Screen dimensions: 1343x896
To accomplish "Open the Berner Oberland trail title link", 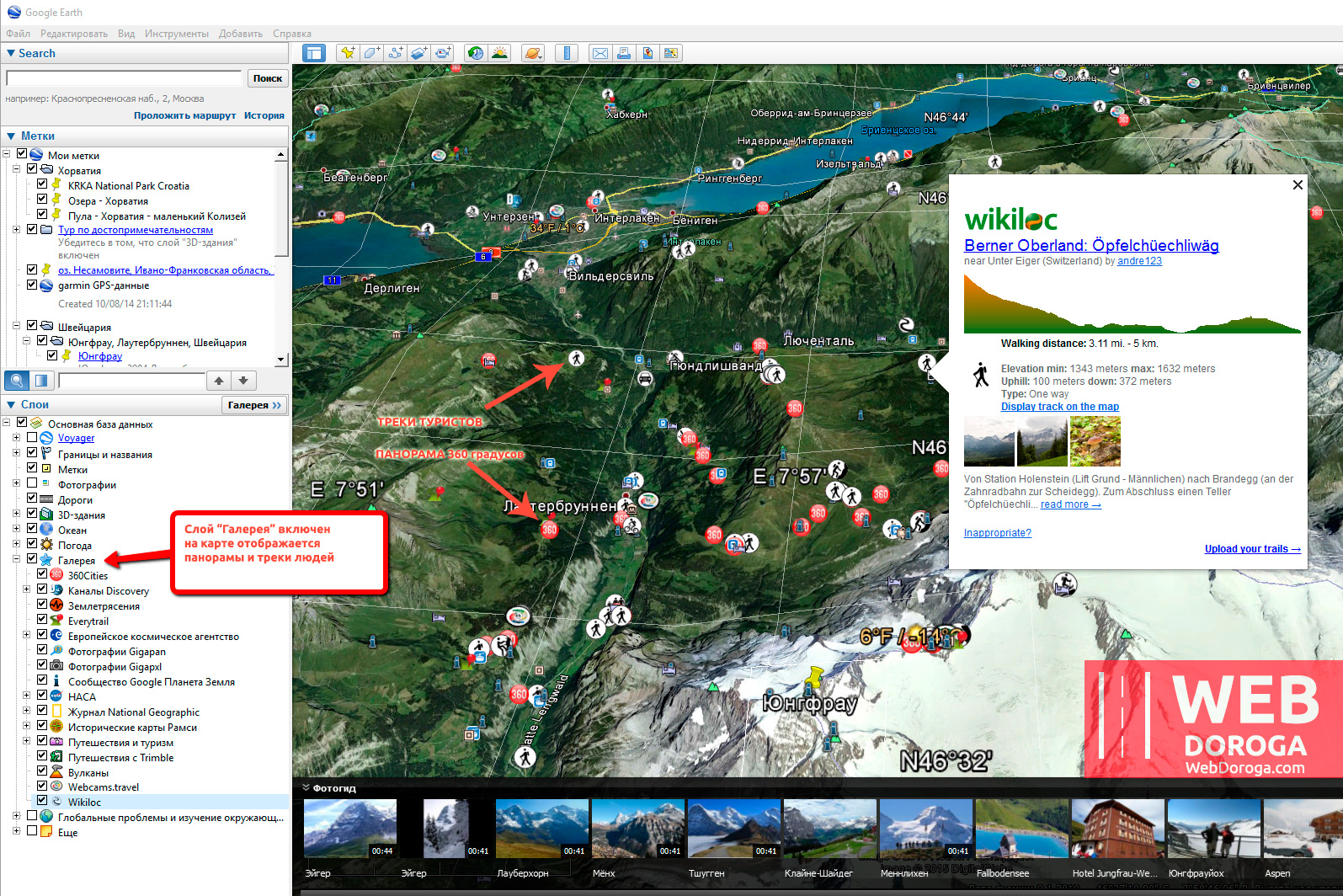I will [x=1091, y=245].
